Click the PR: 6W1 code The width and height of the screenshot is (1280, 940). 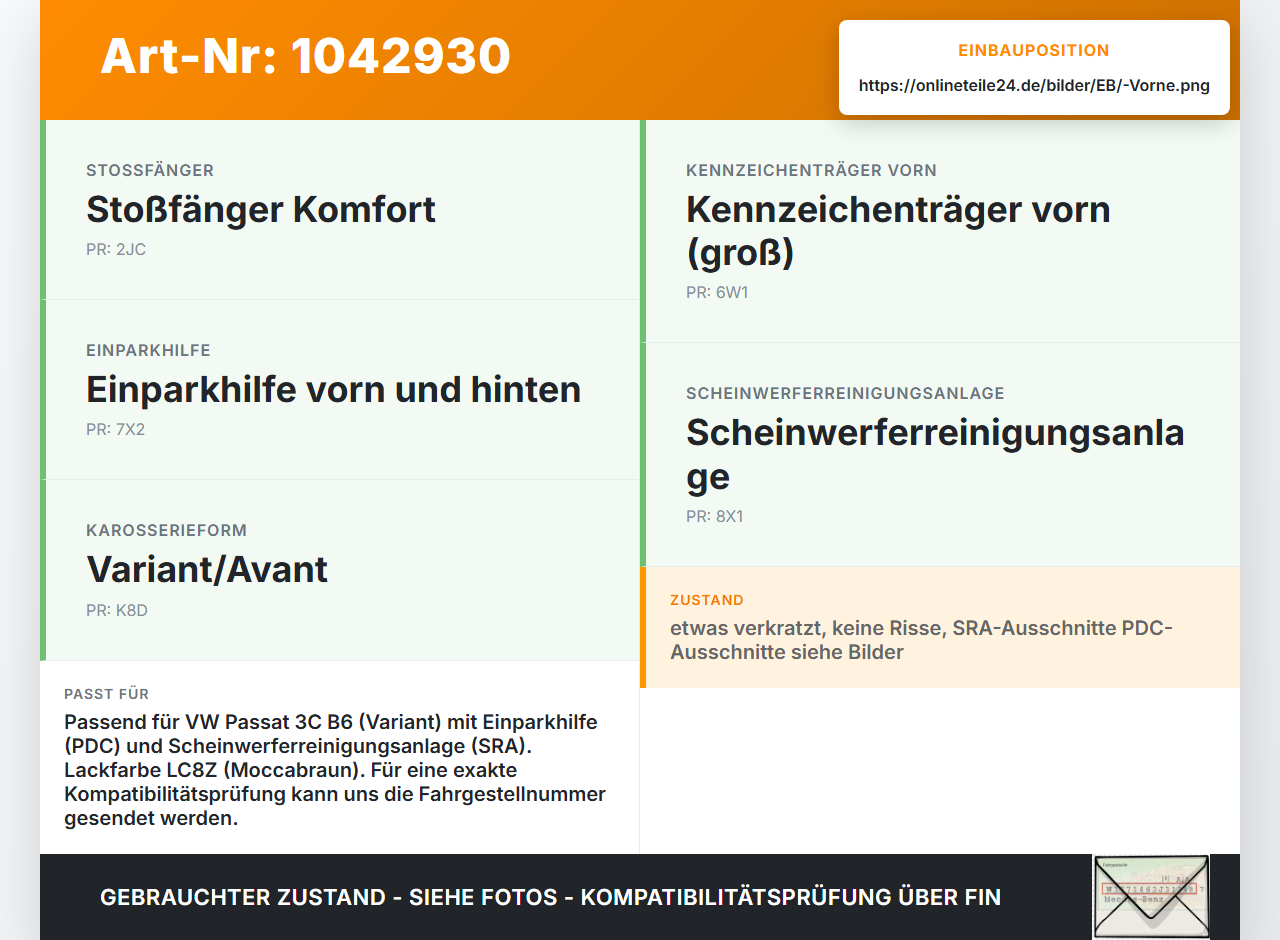click(x=717, y=293)
